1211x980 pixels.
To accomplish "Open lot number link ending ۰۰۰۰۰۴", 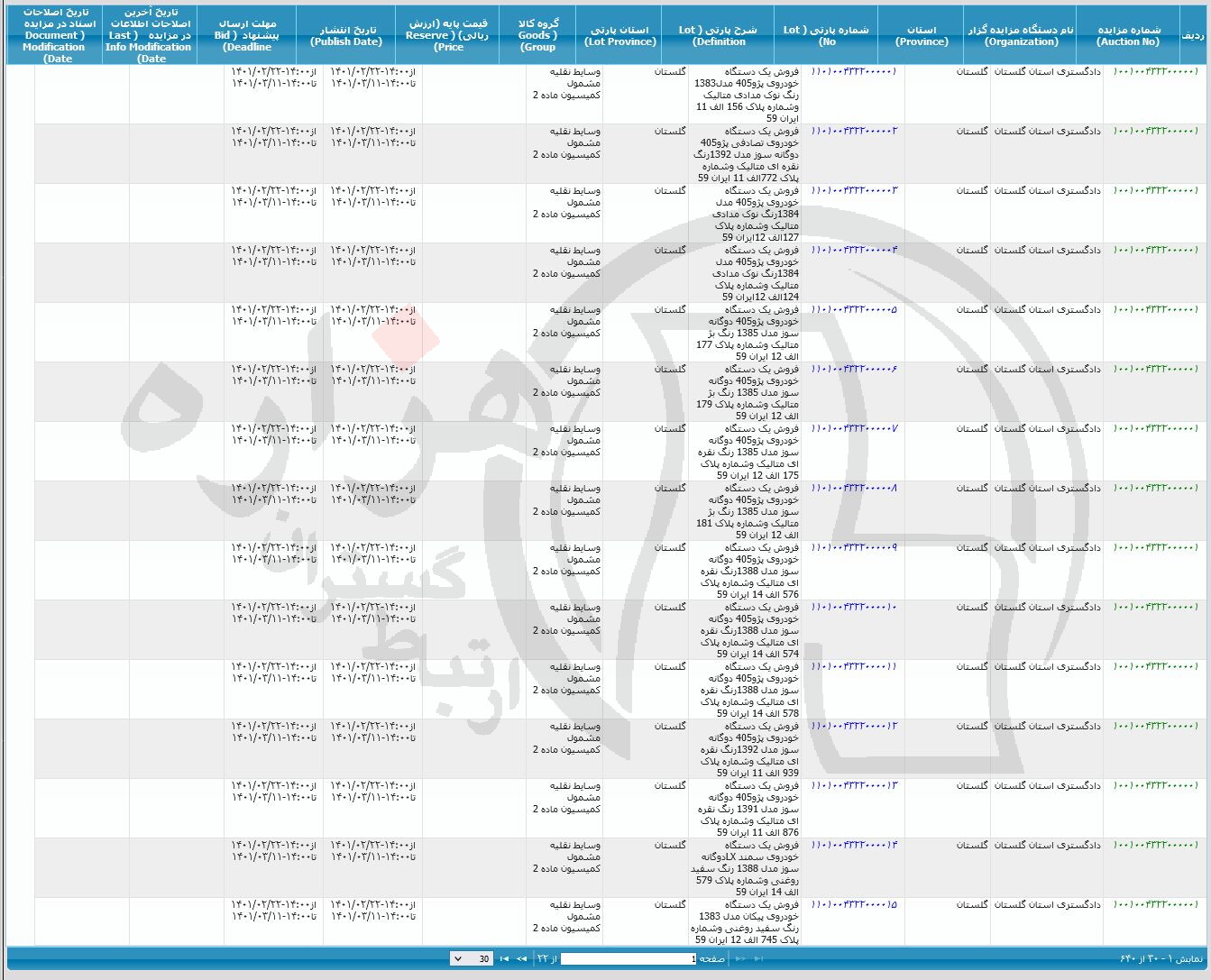I will tap(854, 250).
